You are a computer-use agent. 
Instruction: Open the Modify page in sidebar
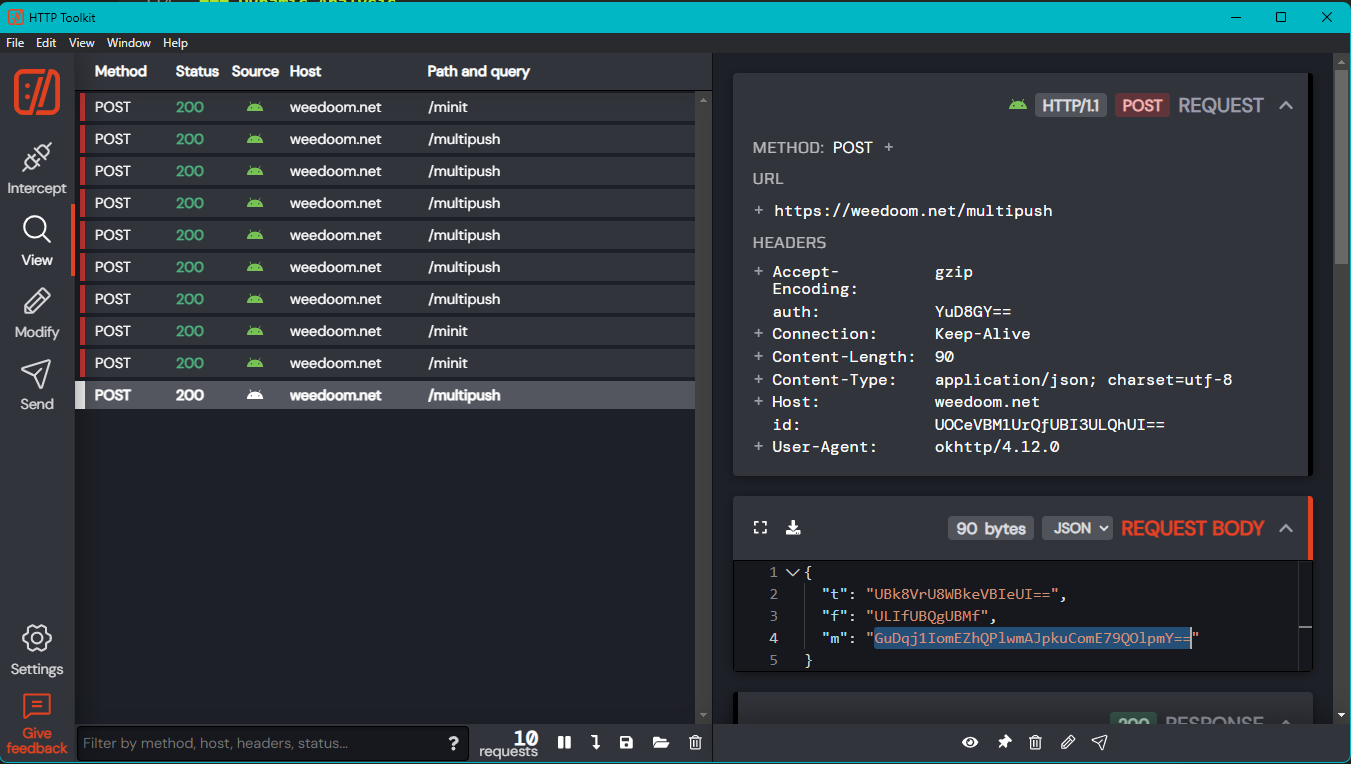pos(37,313)
